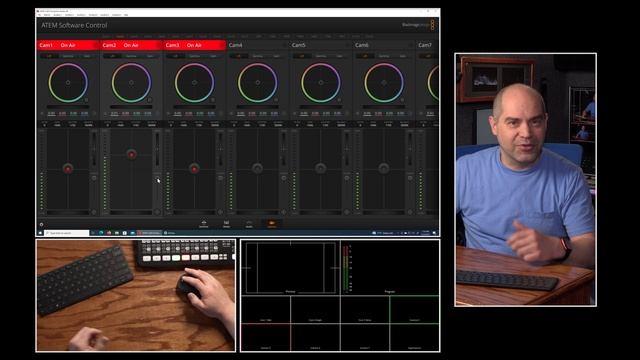640x360 pixels.
Task: Select the Cam5 camera header
Action: click(x=321, y=45)
